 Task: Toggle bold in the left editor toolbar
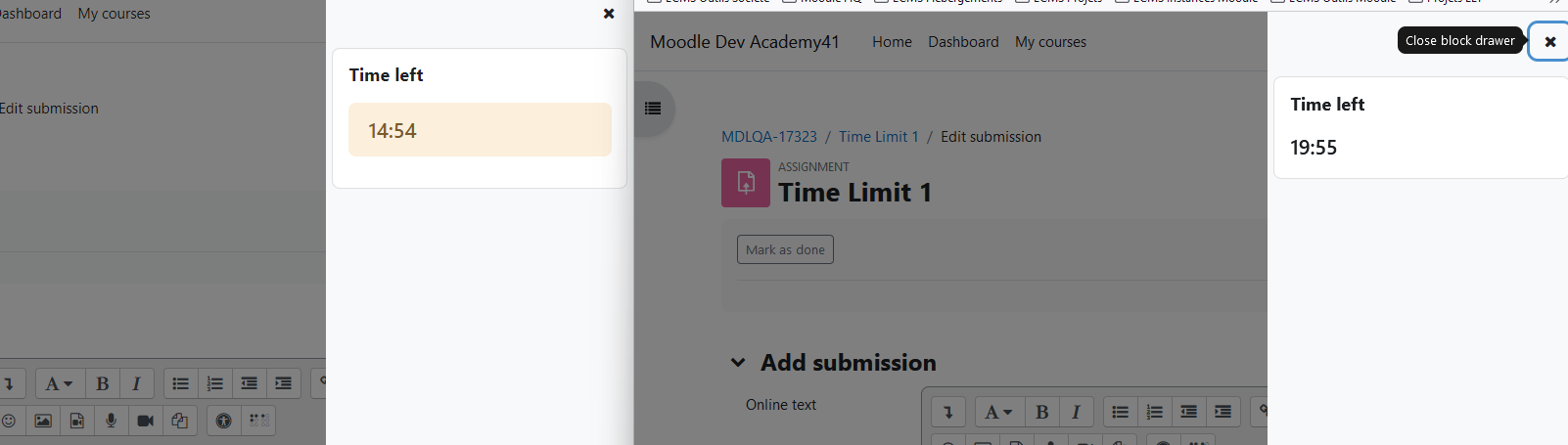click(103, 383)
